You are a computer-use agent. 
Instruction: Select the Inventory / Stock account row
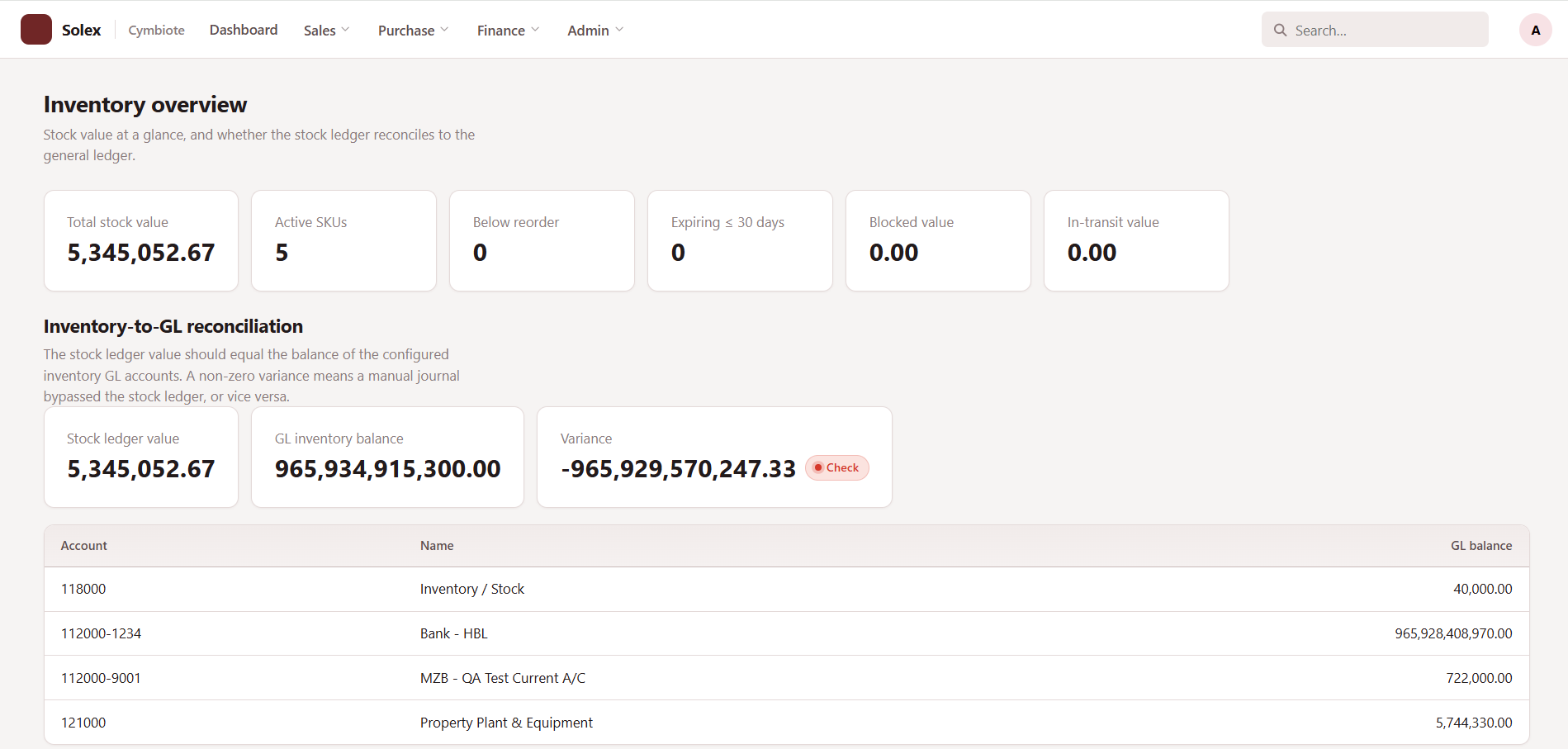pos(787,589)
